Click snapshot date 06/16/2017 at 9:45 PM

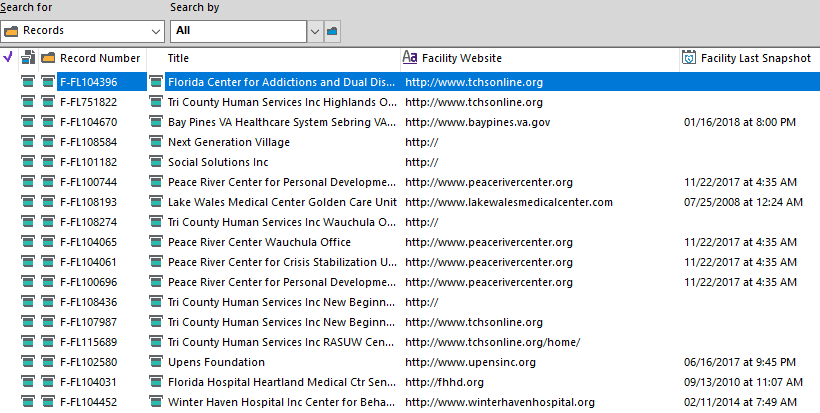click(739, 362)
